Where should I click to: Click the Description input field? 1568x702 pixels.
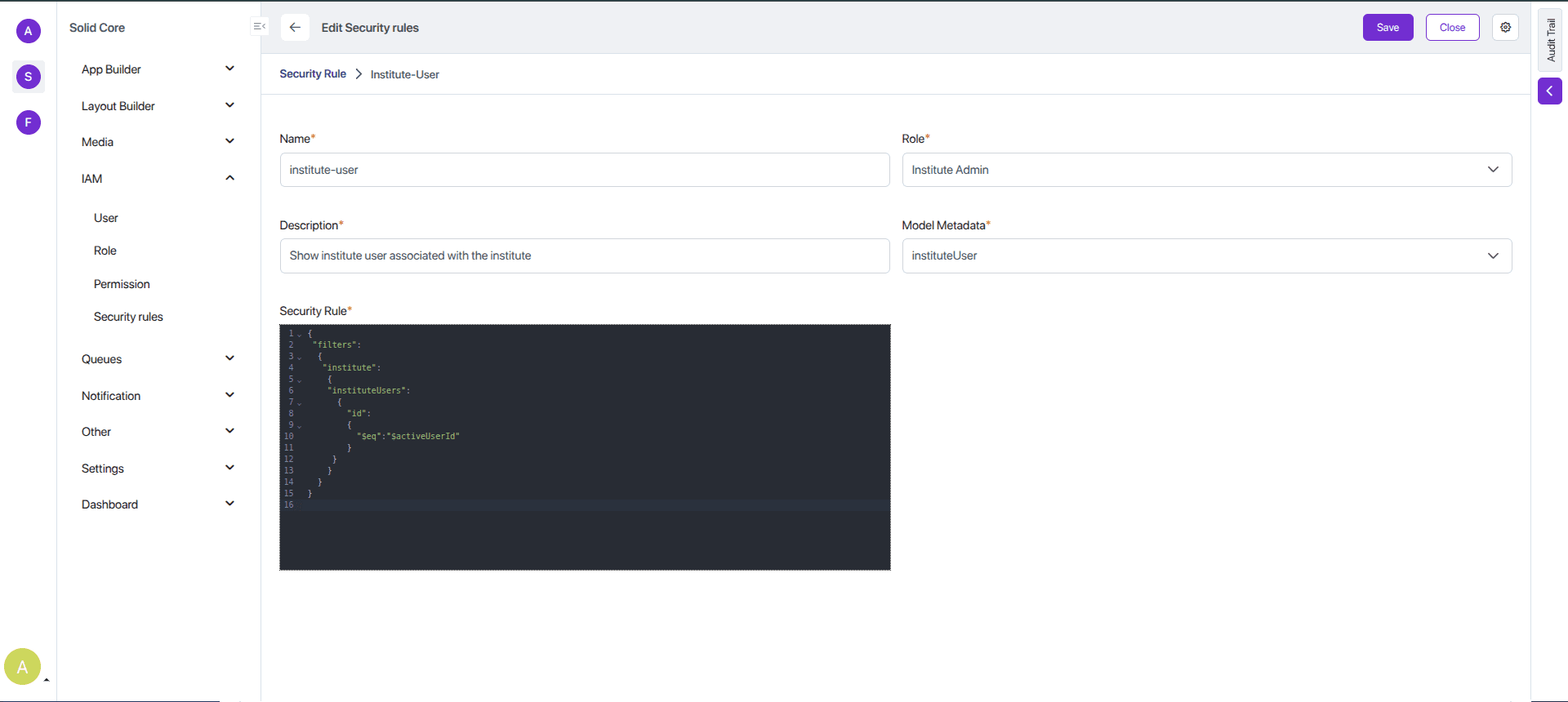point(585,255)
